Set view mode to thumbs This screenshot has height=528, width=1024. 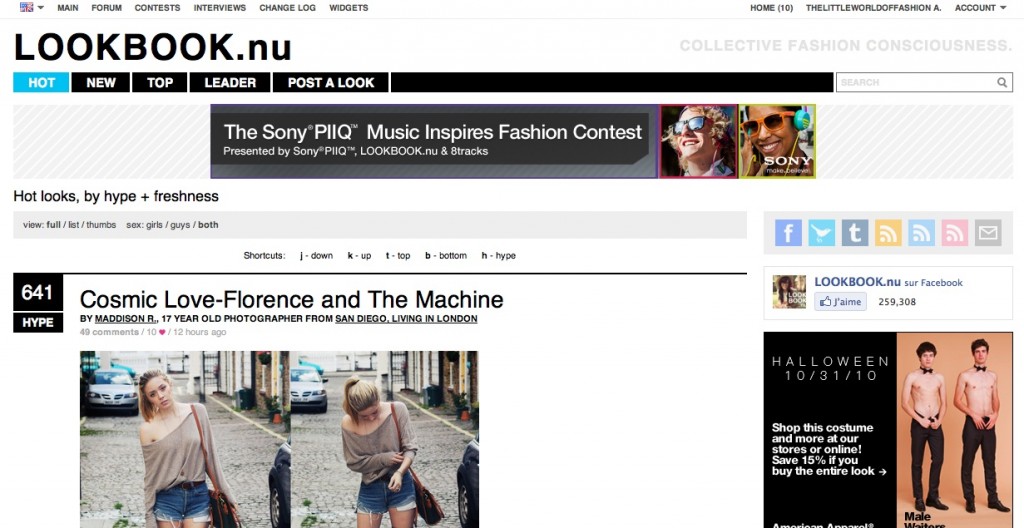[x=101, y=225]
